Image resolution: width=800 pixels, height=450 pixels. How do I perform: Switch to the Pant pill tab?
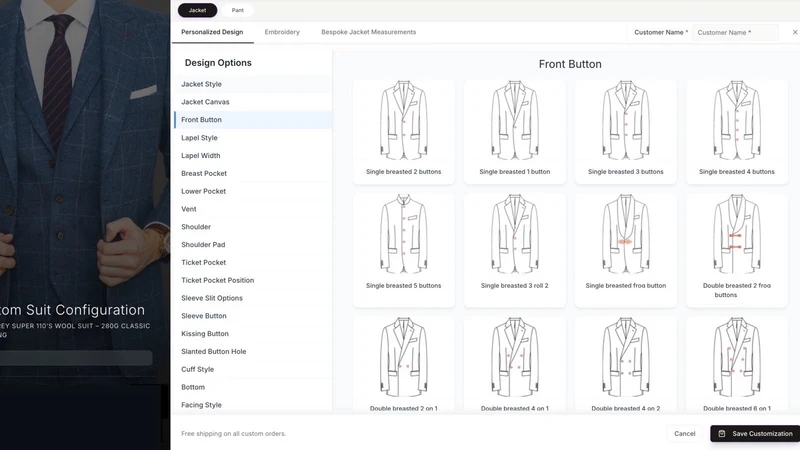click(238, 10)
